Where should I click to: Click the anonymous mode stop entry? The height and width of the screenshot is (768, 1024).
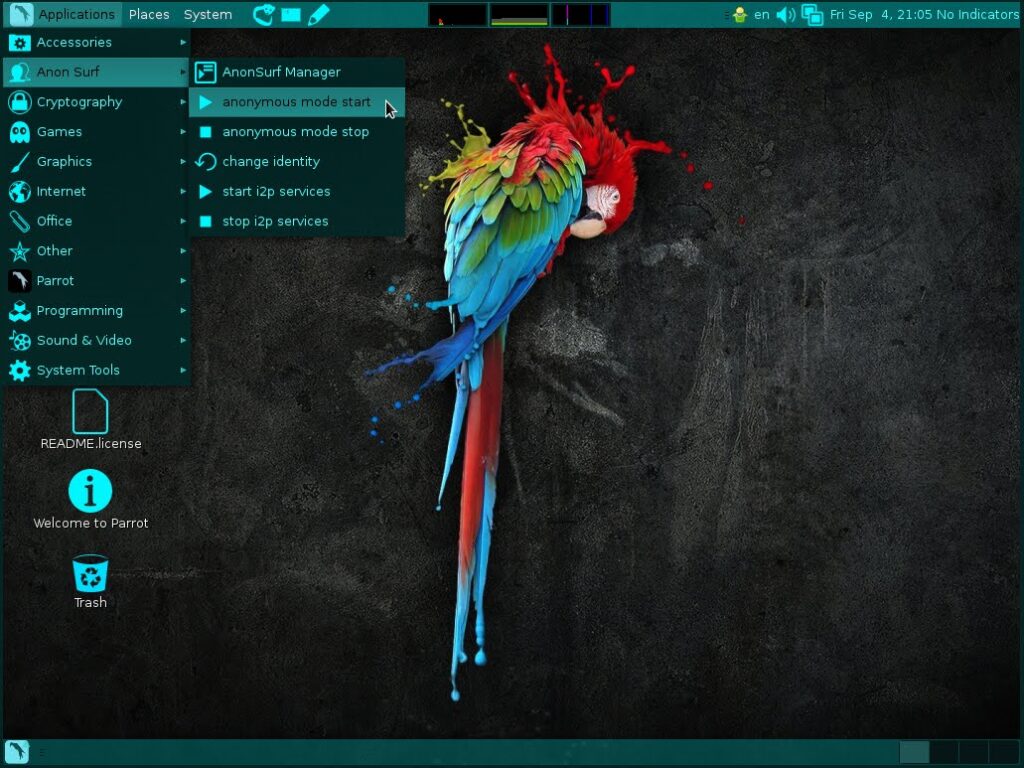click(x=295, y=132)
